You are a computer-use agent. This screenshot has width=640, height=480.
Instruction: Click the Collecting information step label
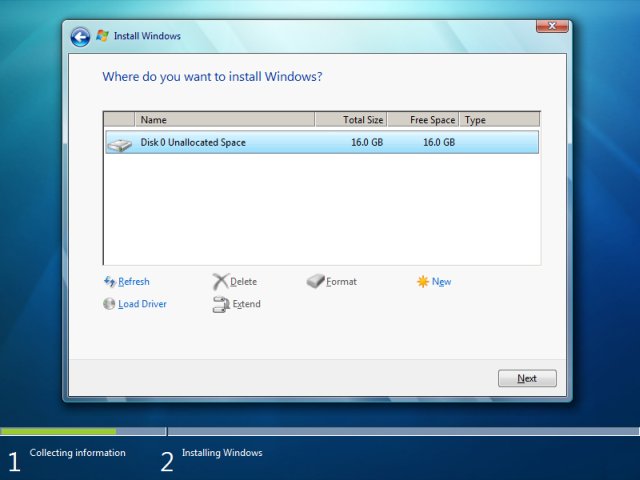point(78,453)
